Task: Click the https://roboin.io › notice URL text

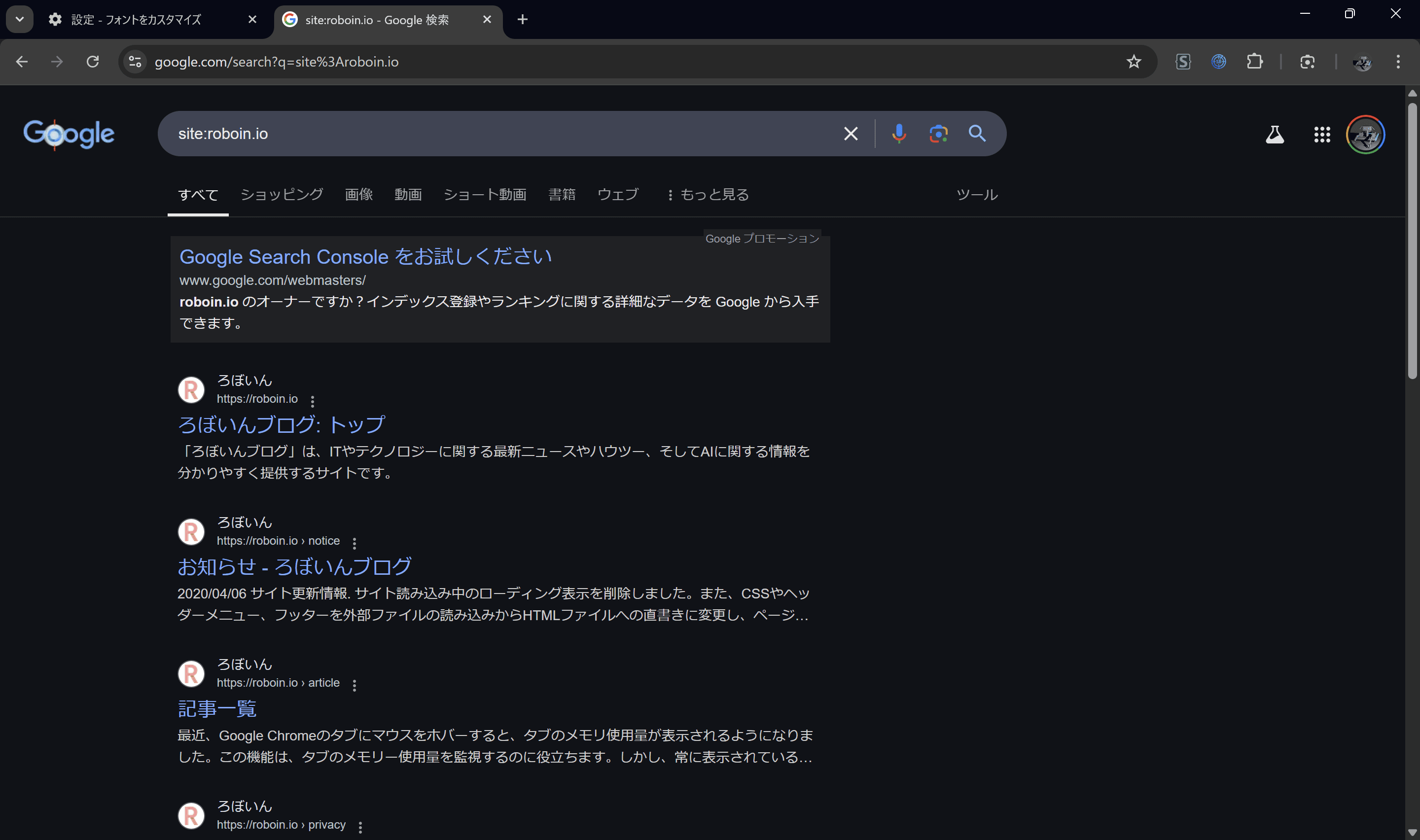Action: coord(279,541)
